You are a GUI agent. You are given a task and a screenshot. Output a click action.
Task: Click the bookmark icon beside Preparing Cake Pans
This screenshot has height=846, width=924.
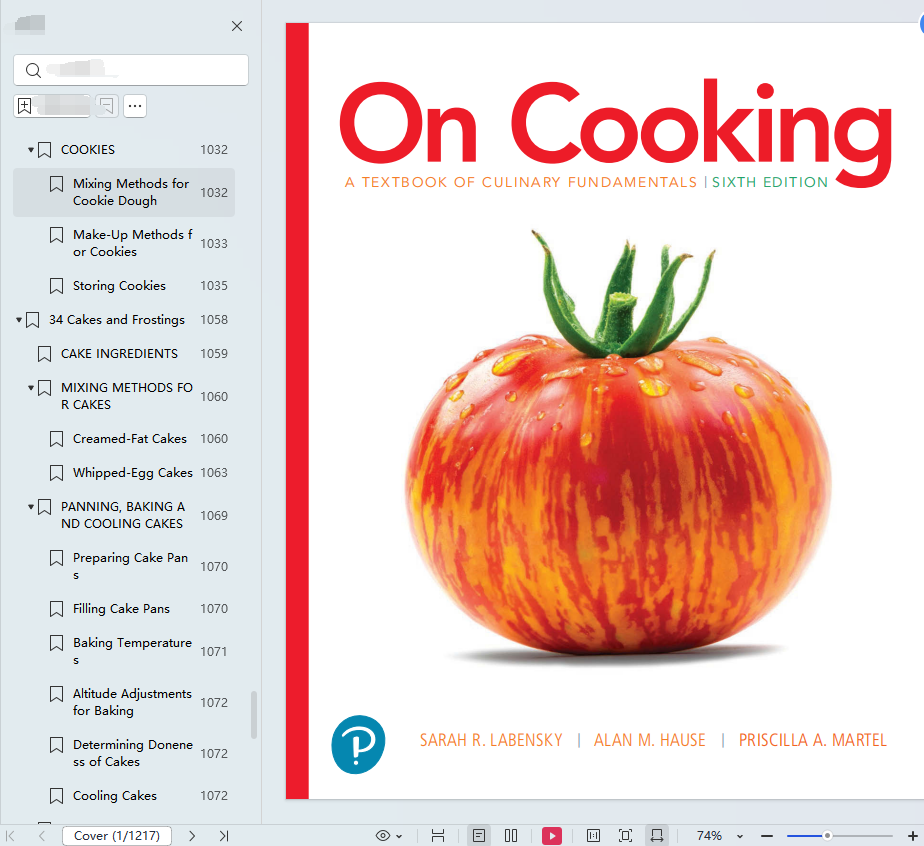click(56, 558)
